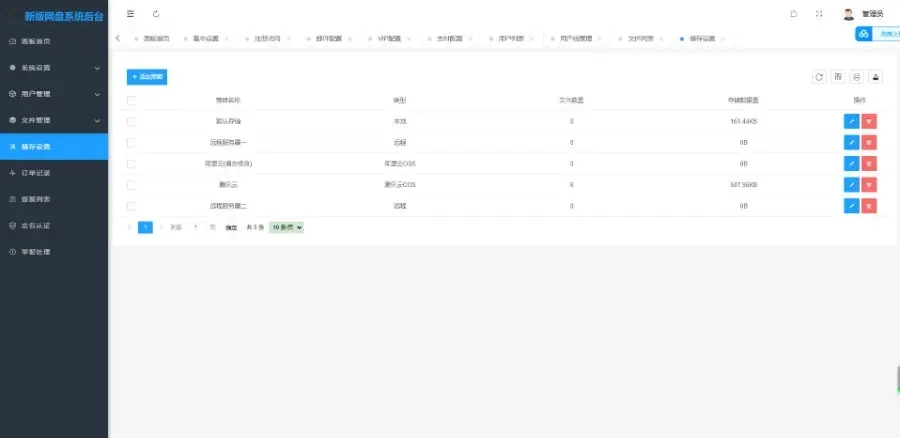
Task: Open 实名认证 in the sidebar
Action: pos(54,226)
